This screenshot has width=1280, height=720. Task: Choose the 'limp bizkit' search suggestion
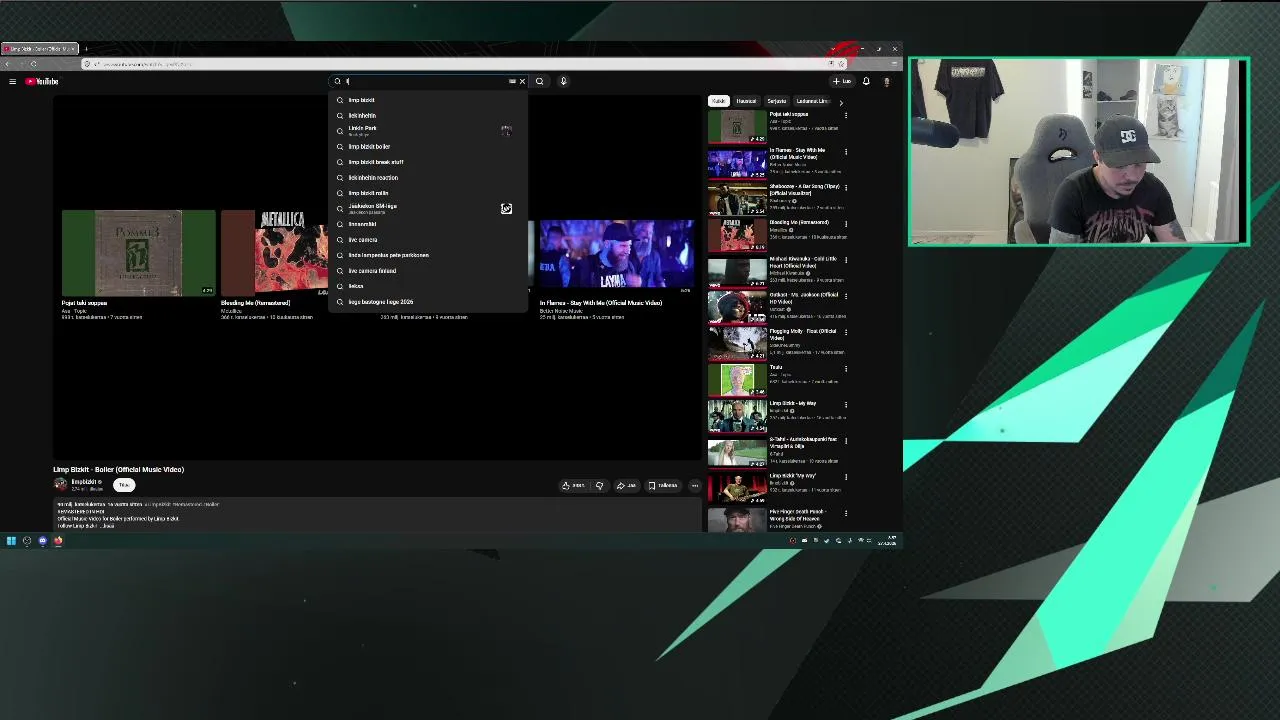pos(428,100)
